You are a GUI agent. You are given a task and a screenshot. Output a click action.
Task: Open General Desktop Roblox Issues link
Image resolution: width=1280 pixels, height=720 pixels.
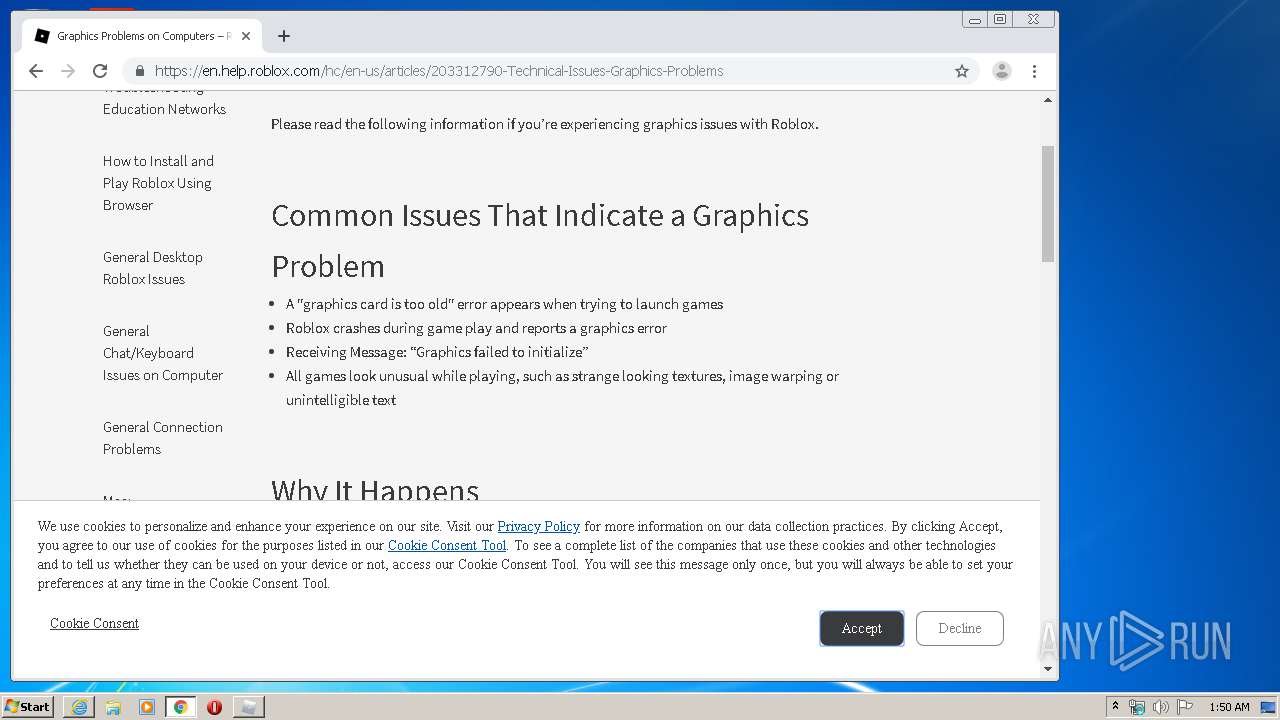[x=153, y=268]
